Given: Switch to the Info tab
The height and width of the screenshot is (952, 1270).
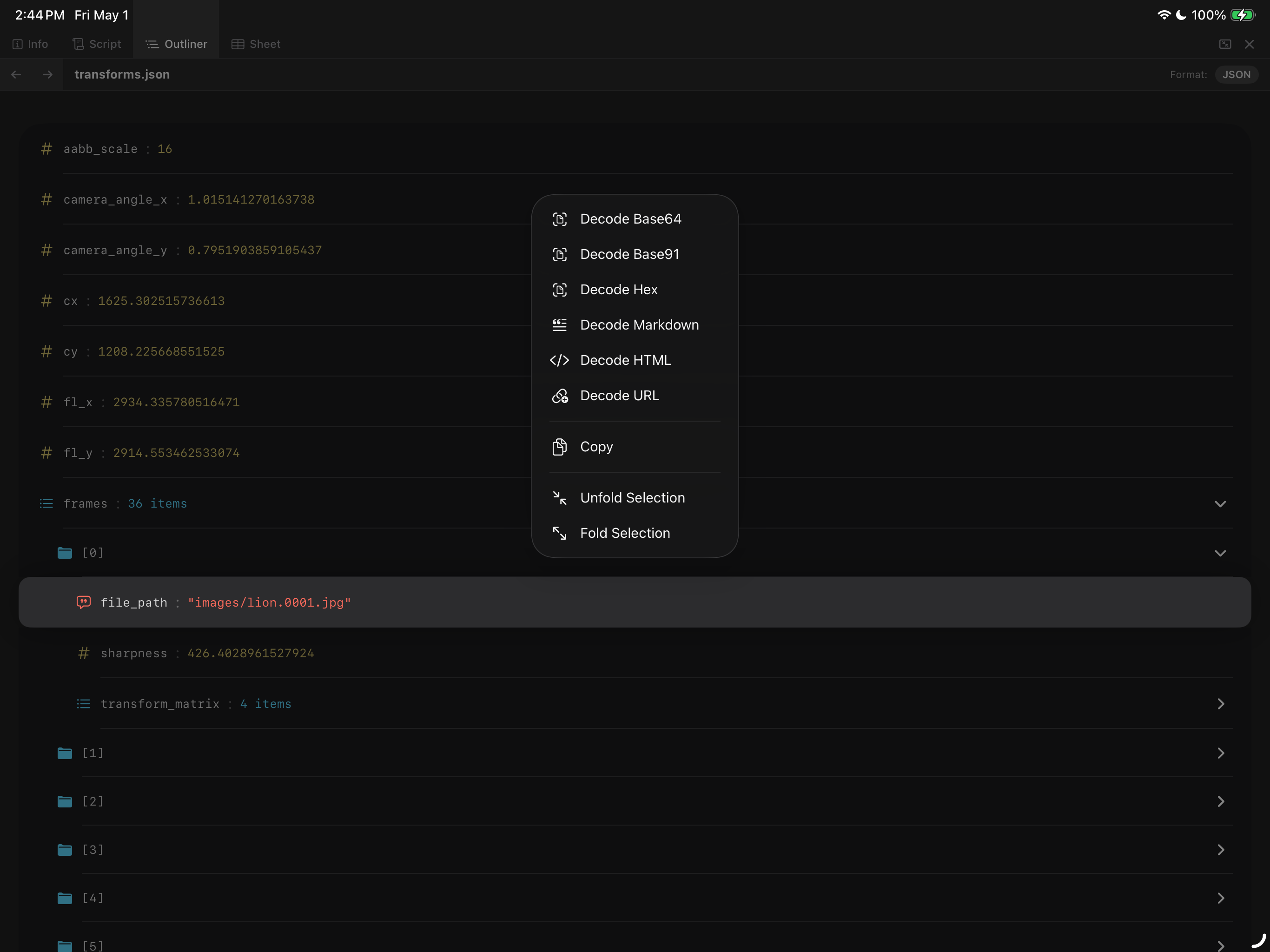Looking at the screenshot, I should coord(30,44).
